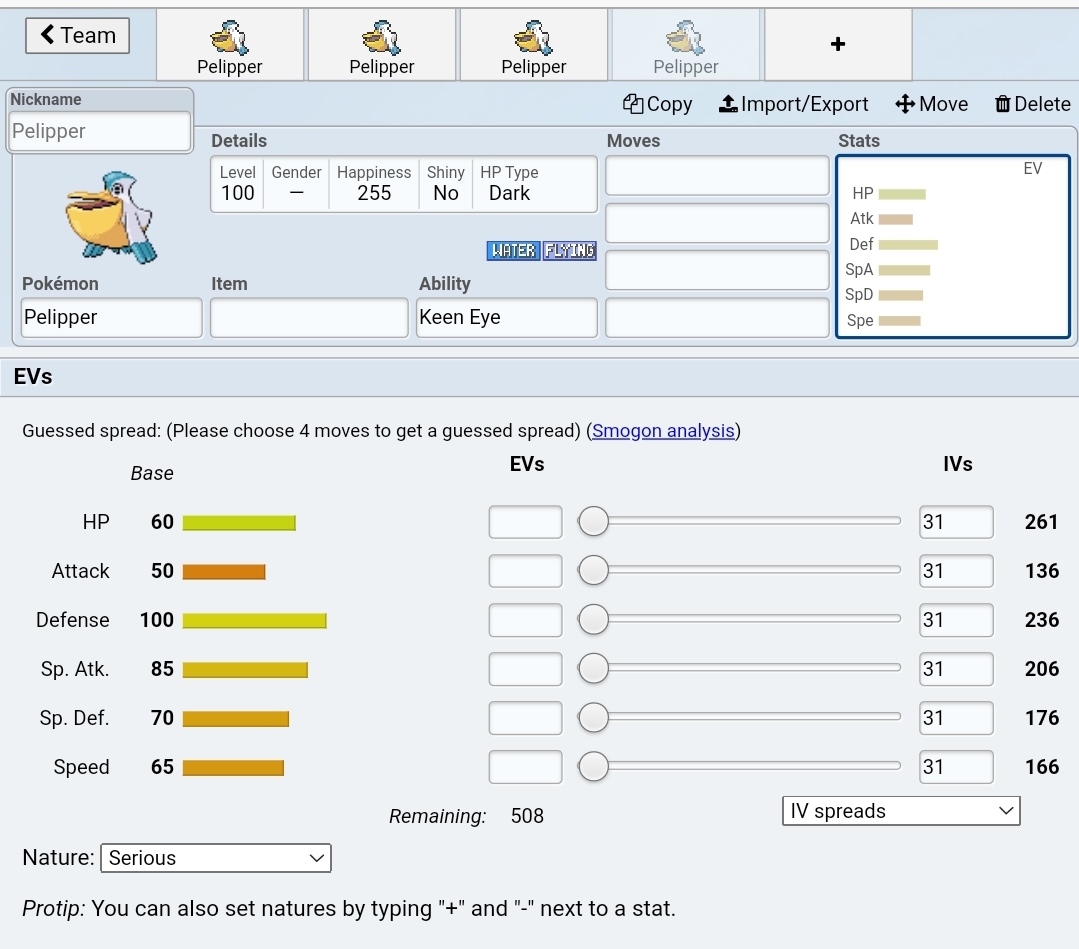Click the Attack EV slider handle

coord(593,570)
